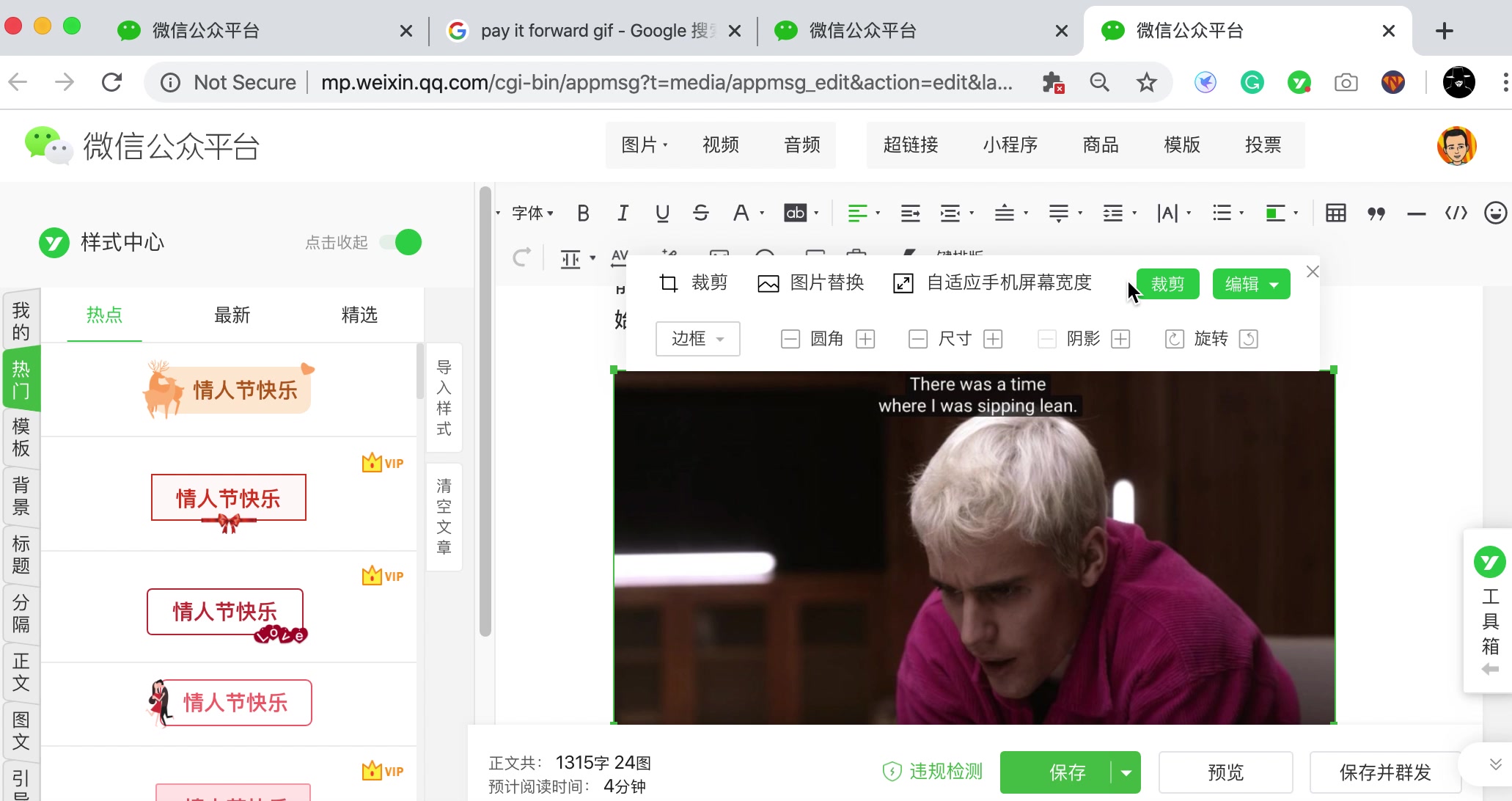
Task: Insert a table
Action: pos(1335,213)
